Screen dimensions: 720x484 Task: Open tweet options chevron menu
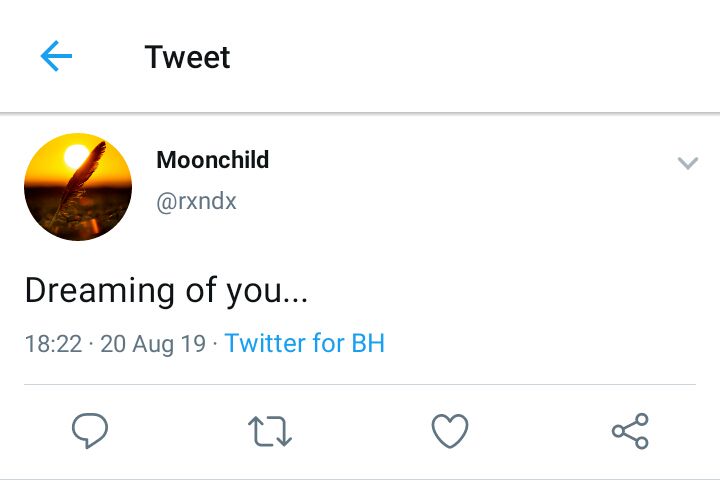(687, 163)
